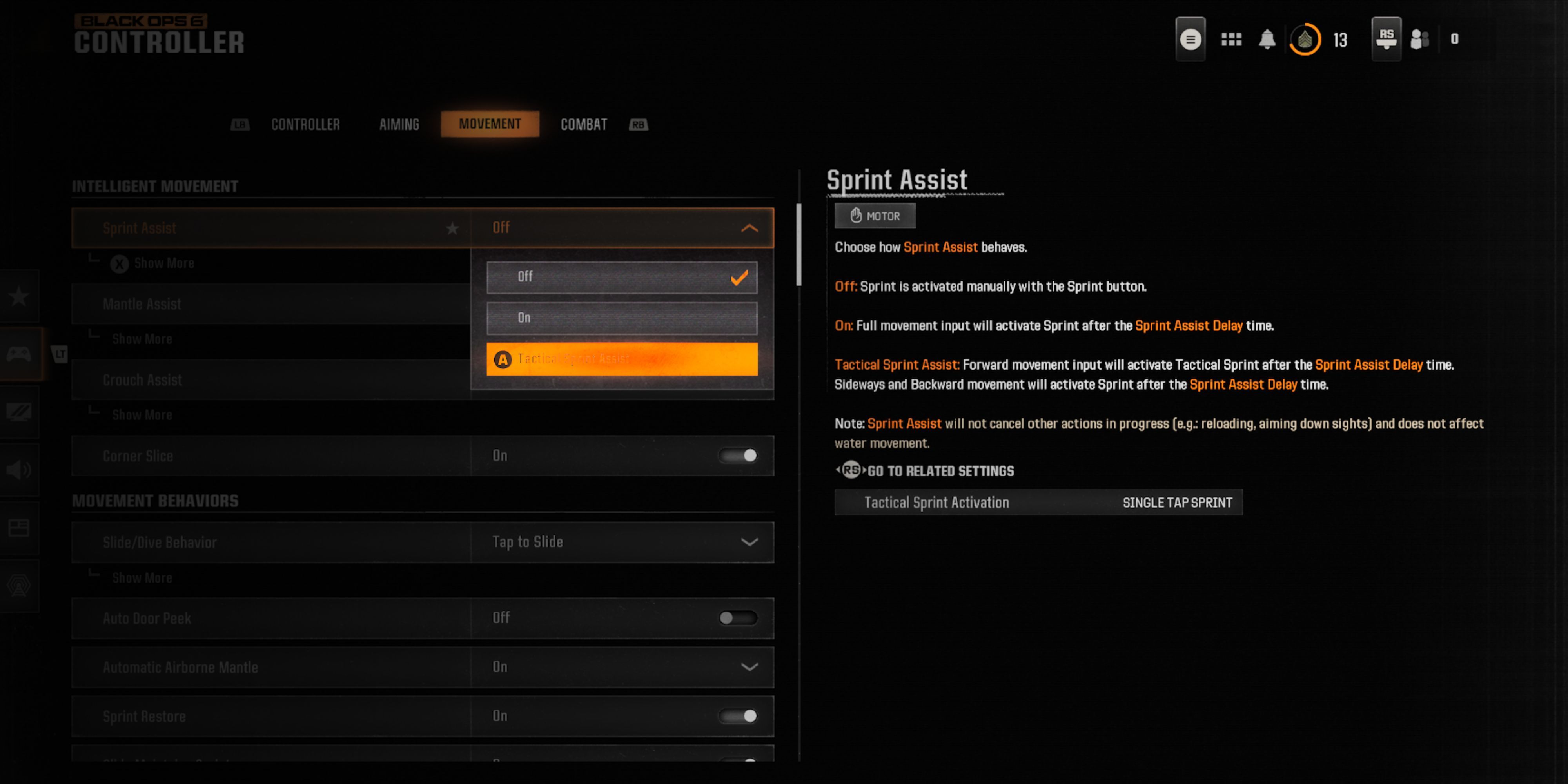Click the settings list scrollbar thumb

tap(799, 245)
